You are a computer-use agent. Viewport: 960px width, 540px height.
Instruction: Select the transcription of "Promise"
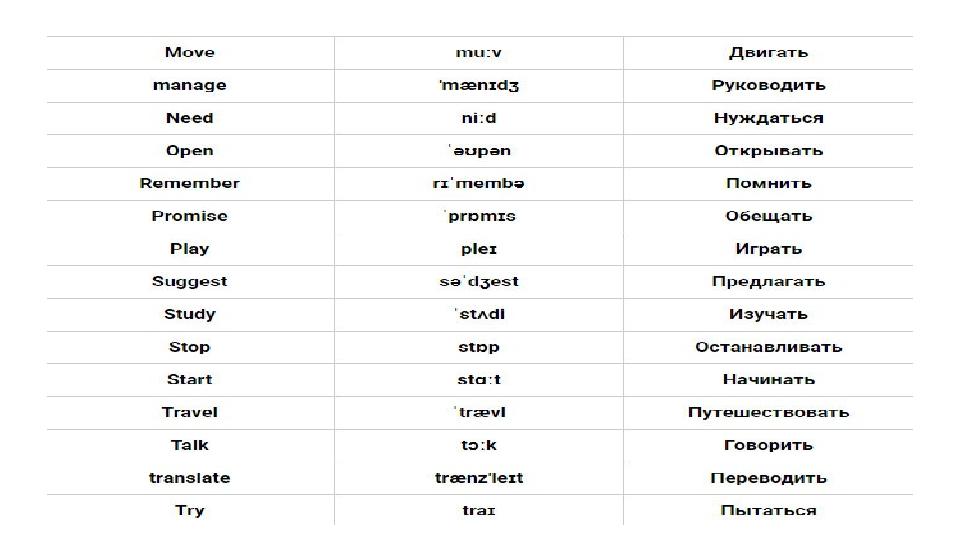pos(481,216)
